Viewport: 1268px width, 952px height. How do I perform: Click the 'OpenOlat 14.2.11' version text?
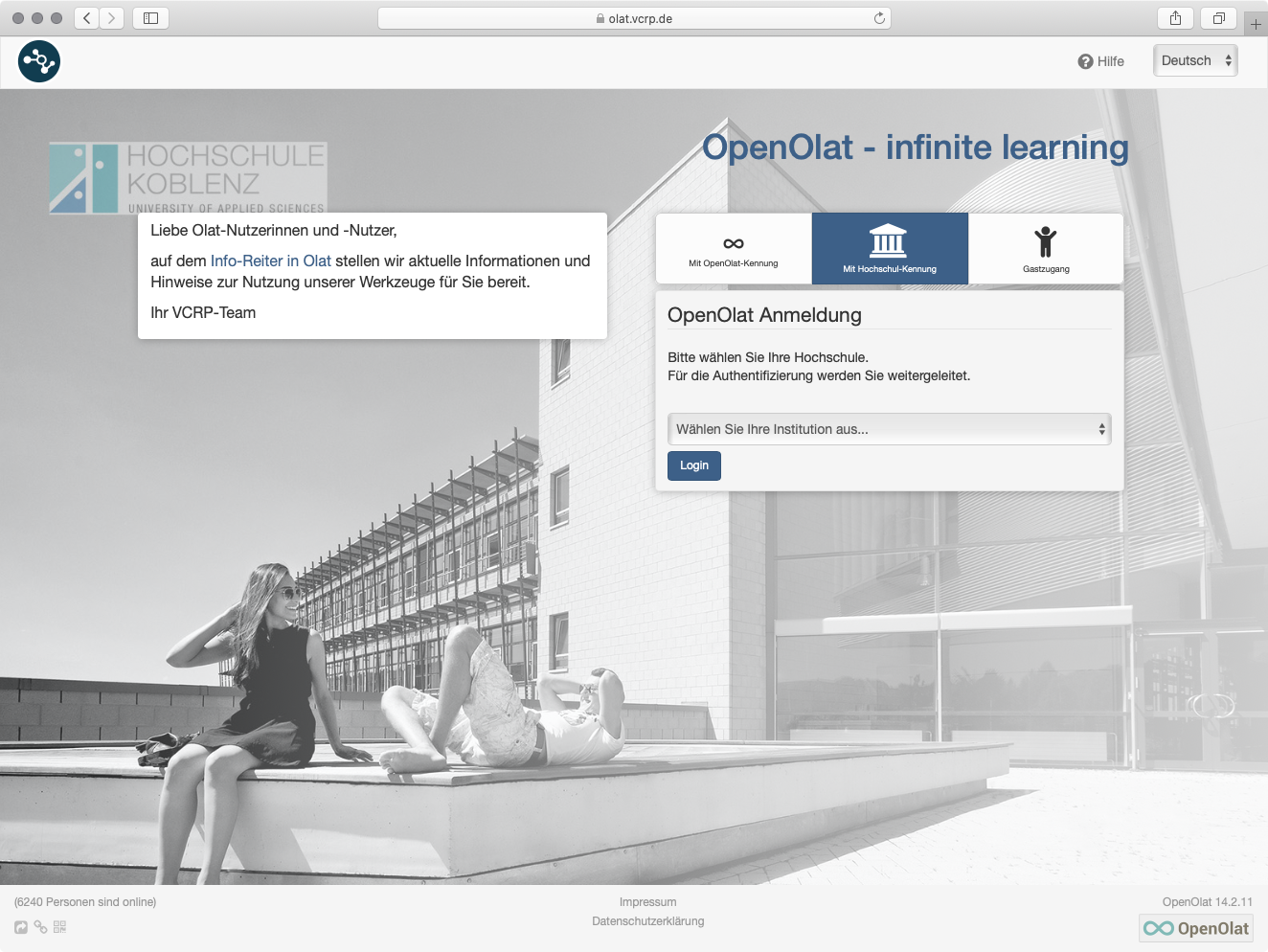[1208, 902]
